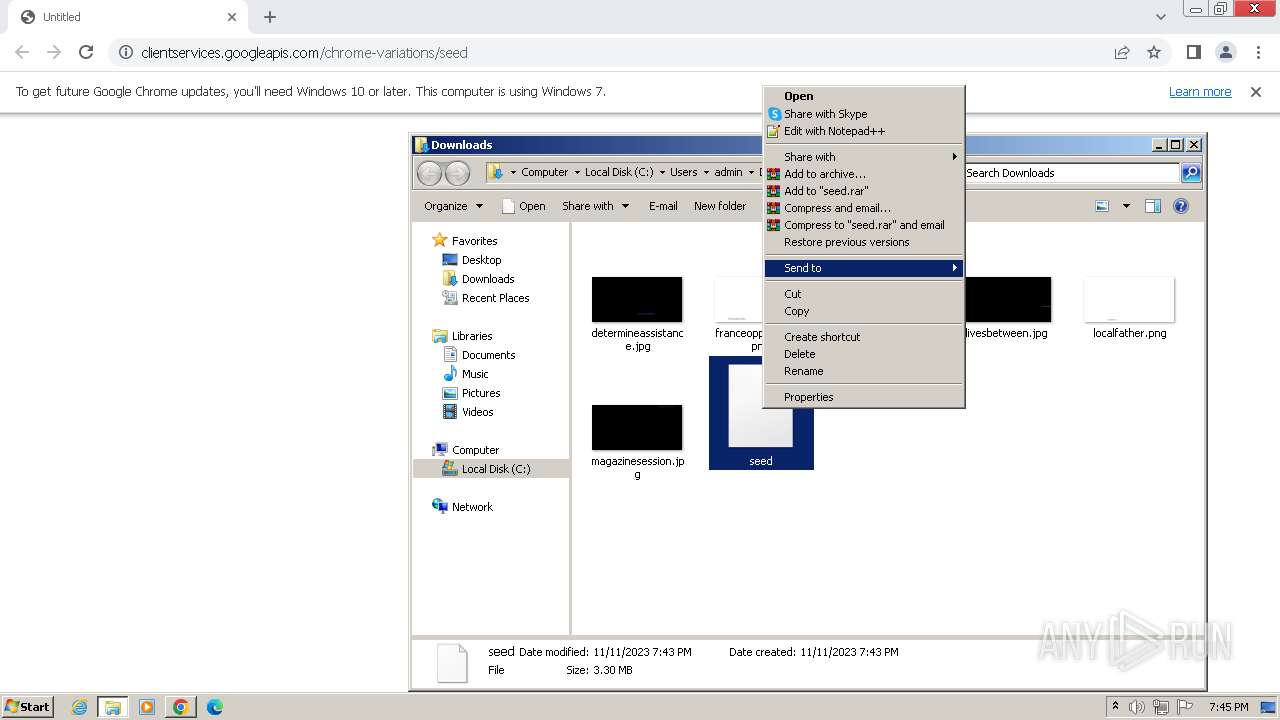Image resolution: width=1280 pixels, height=720 pixels.
Task: Select the magazinesession.jpg thumbnail
Action: 637,428
